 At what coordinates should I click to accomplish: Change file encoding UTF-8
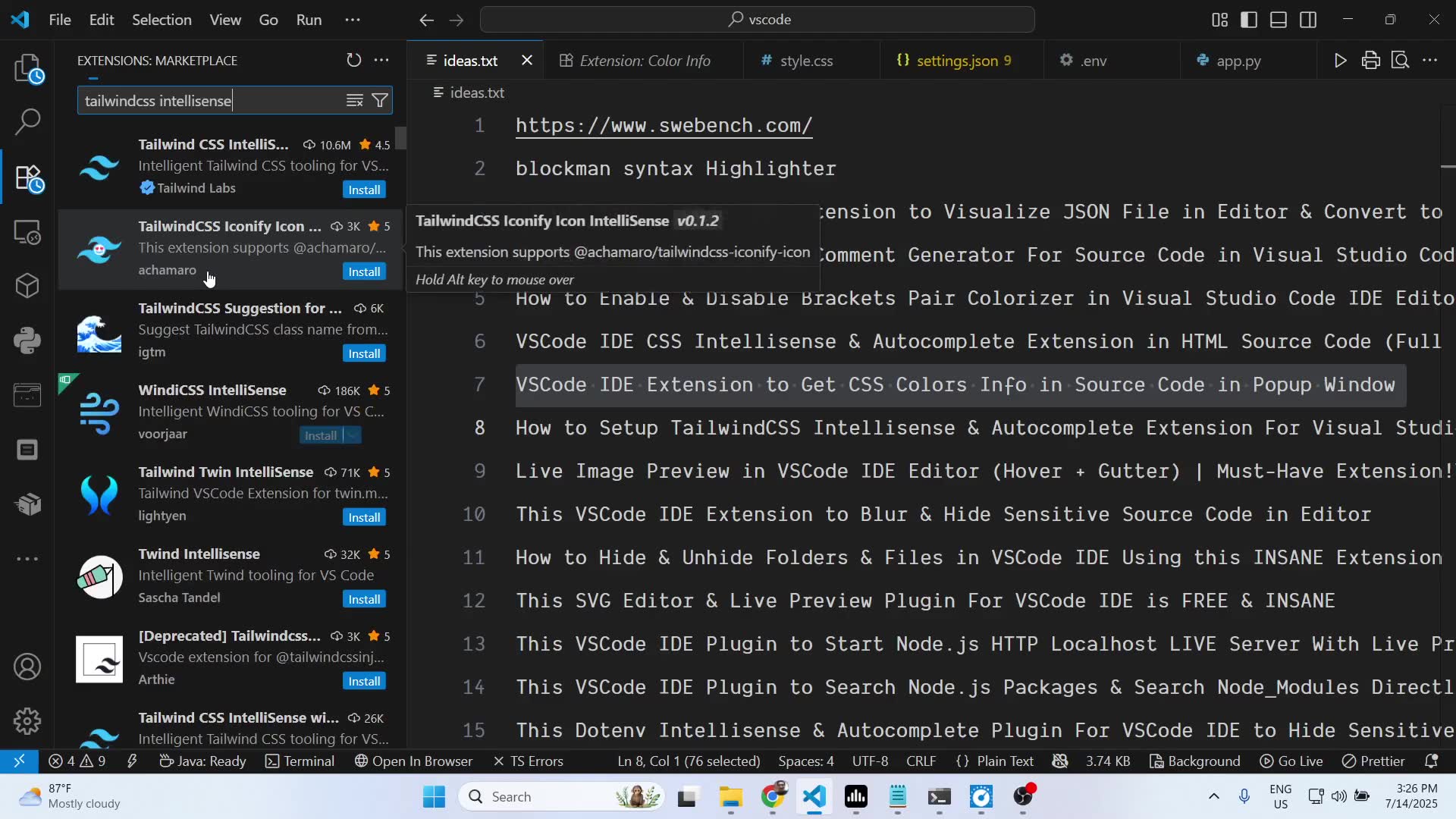pyautogui.click(x=870, y=761)
